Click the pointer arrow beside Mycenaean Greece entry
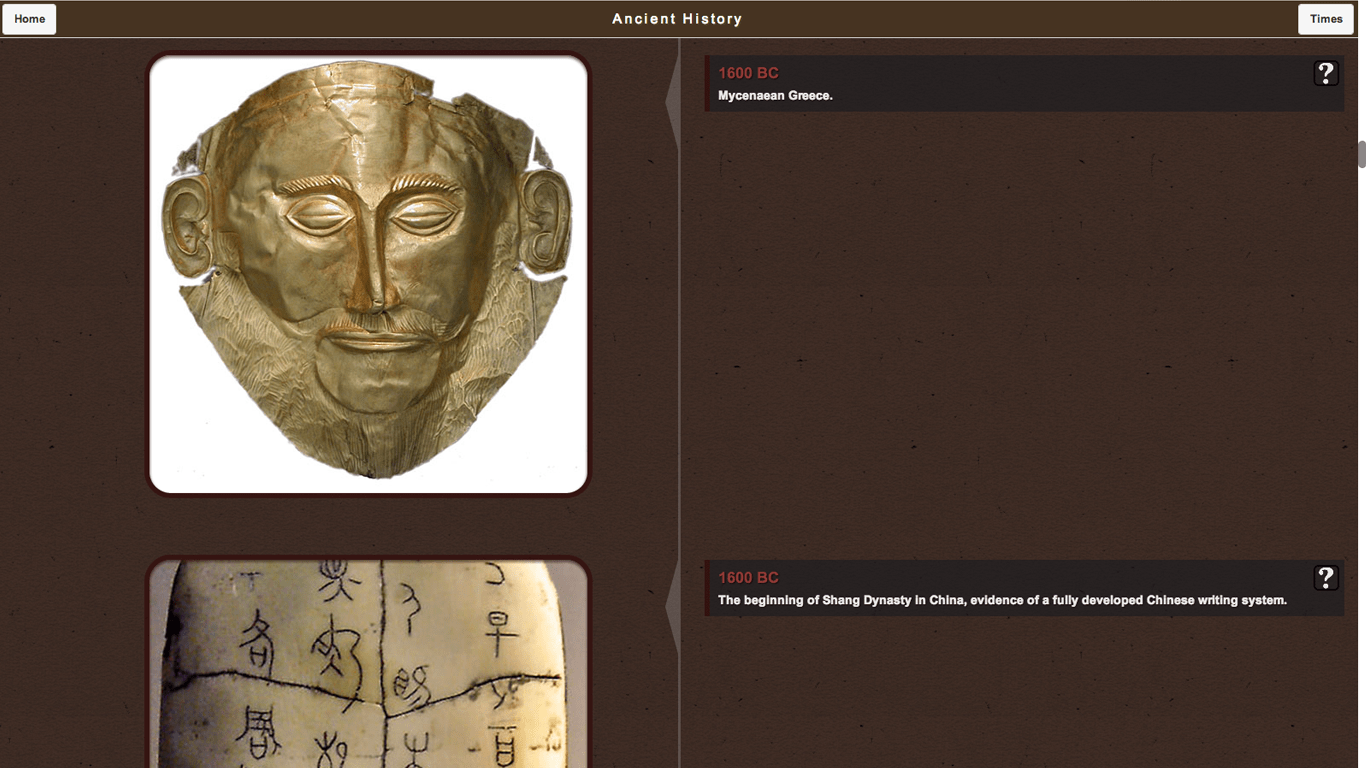1366x768 pixels. [673, 101]
